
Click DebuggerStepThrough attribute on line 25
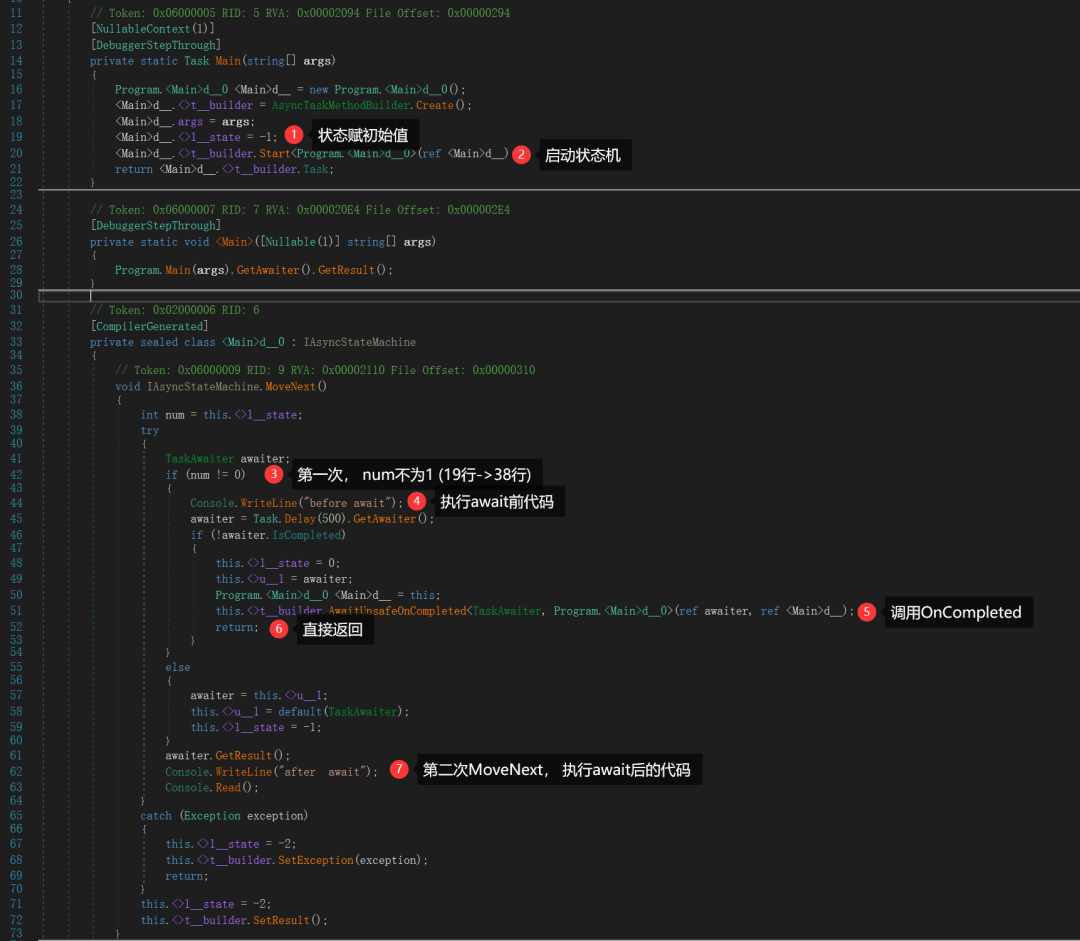[x=156, y=225]
